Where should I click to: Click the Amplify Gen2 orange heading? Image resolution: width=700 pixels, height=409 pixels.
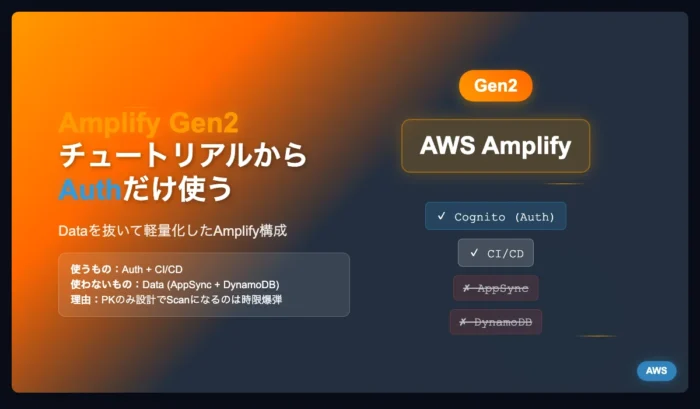(148, 123)
